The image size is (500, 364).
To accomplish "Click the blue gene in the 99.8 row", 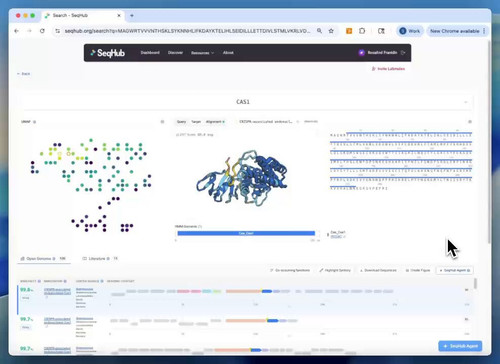I will coord(267,291).
